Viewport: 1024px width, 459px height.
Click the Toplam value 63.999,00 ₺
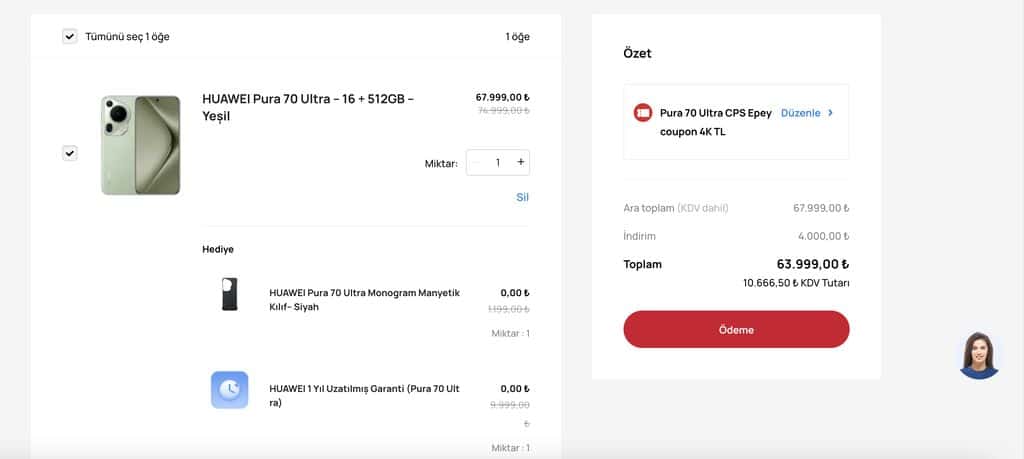(812, 264)
